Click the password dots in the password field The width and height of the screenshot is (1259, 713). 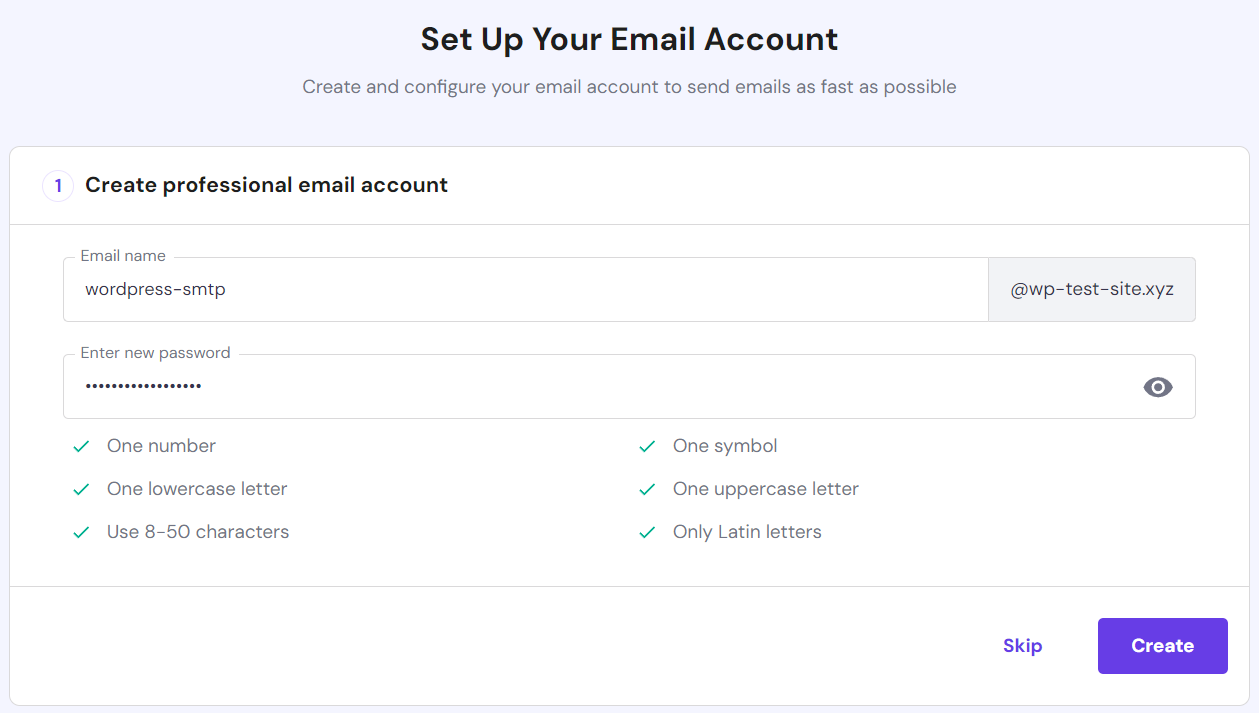[x=143, y=386]
